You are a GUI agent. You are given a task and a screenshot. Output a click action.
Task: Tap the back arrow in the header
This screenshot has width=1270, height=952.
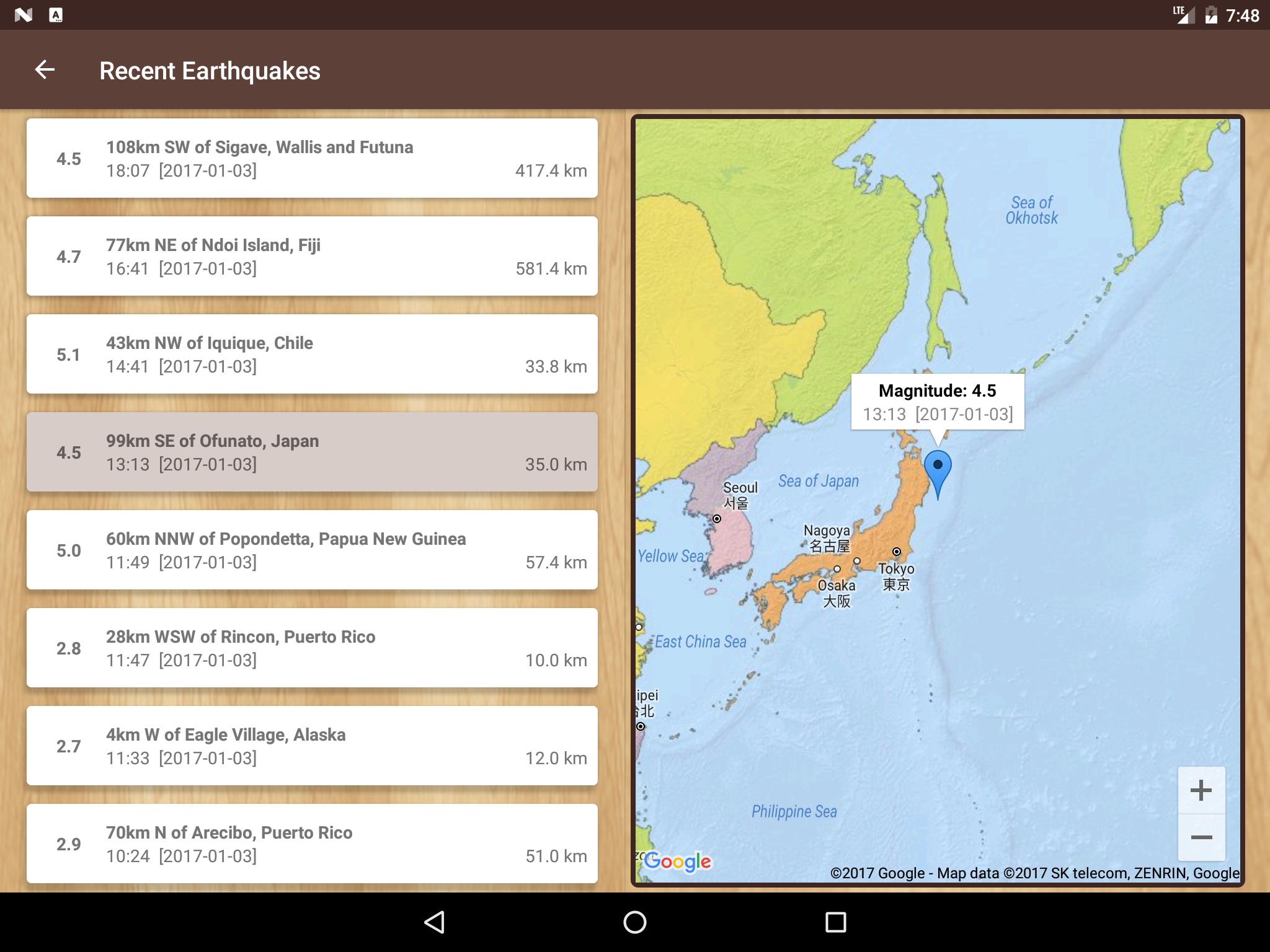pyautogui.click(x=45, y=70)
